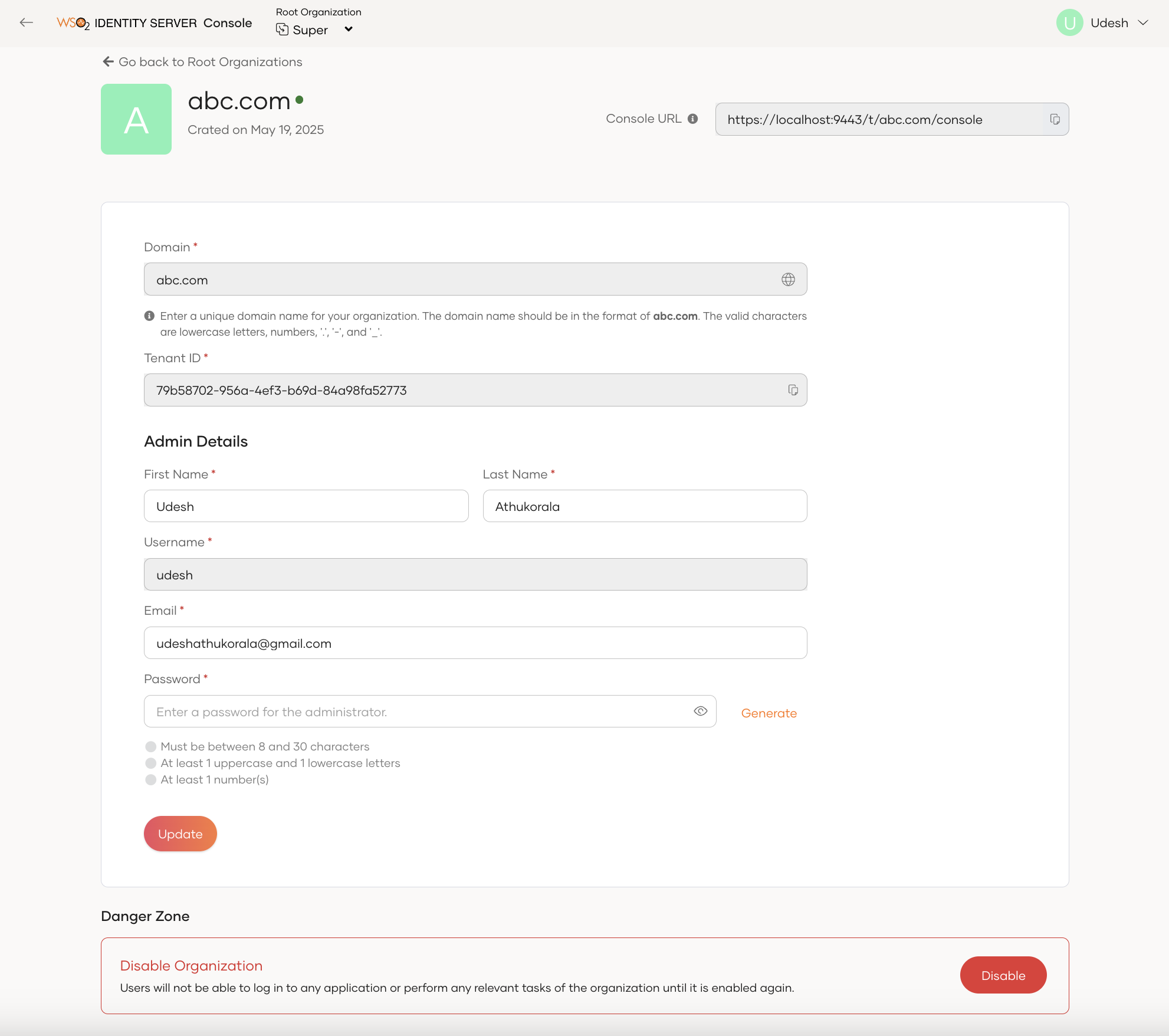Focus the Last Name field
The width and height of the screenshot is (1169, 1036).
(x=645, y=506)
